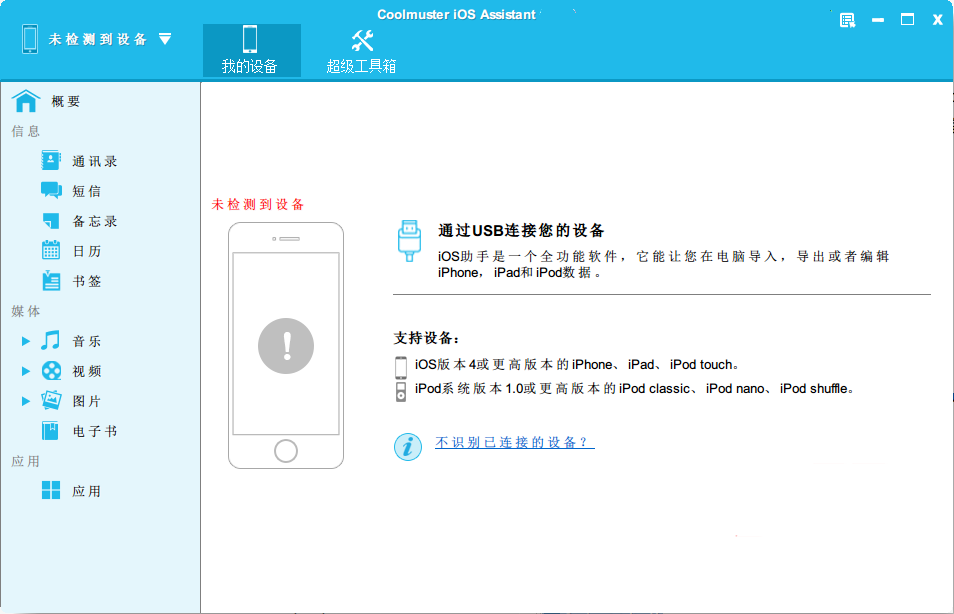Open the 未检测到设备 device dropdown arrow
The height and width of the screenshot is (614, 954).
click(165, 39)
